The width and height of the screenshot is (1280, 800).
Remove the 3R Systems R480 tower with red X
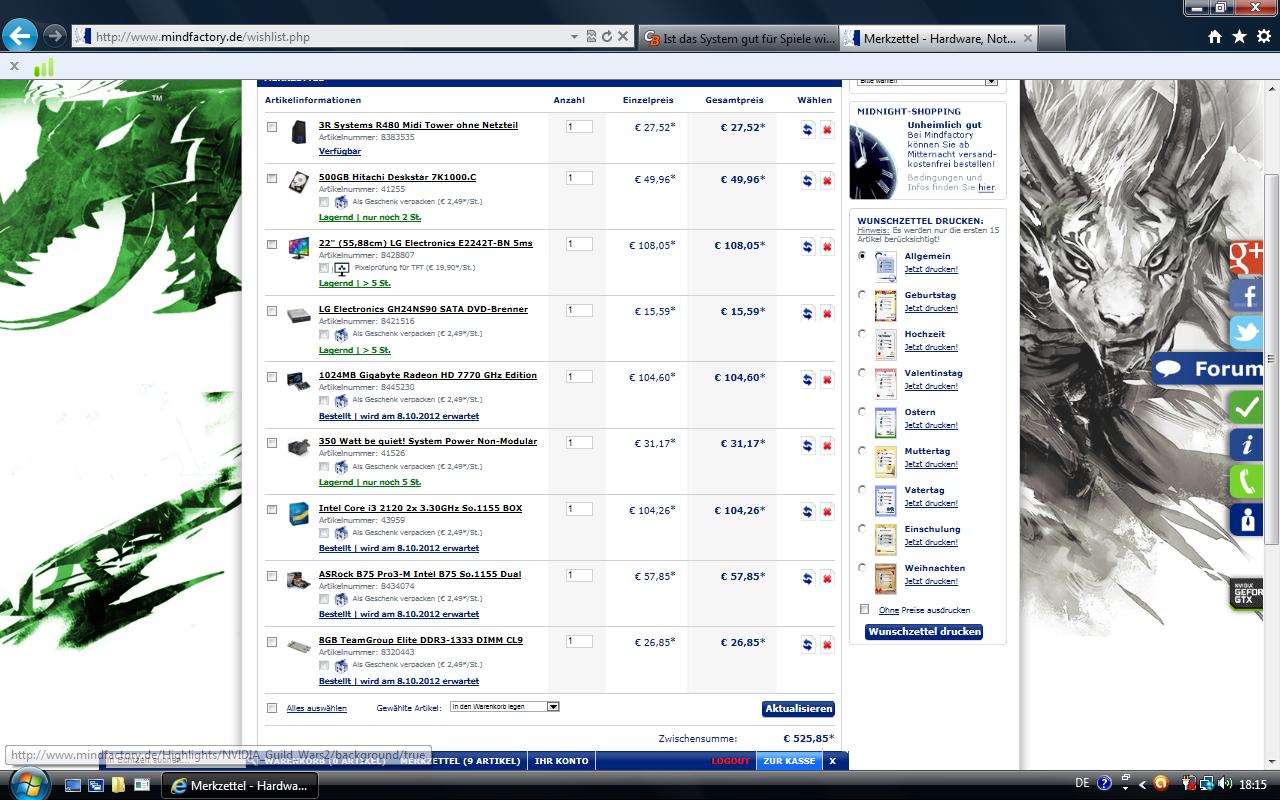(827, 129)
